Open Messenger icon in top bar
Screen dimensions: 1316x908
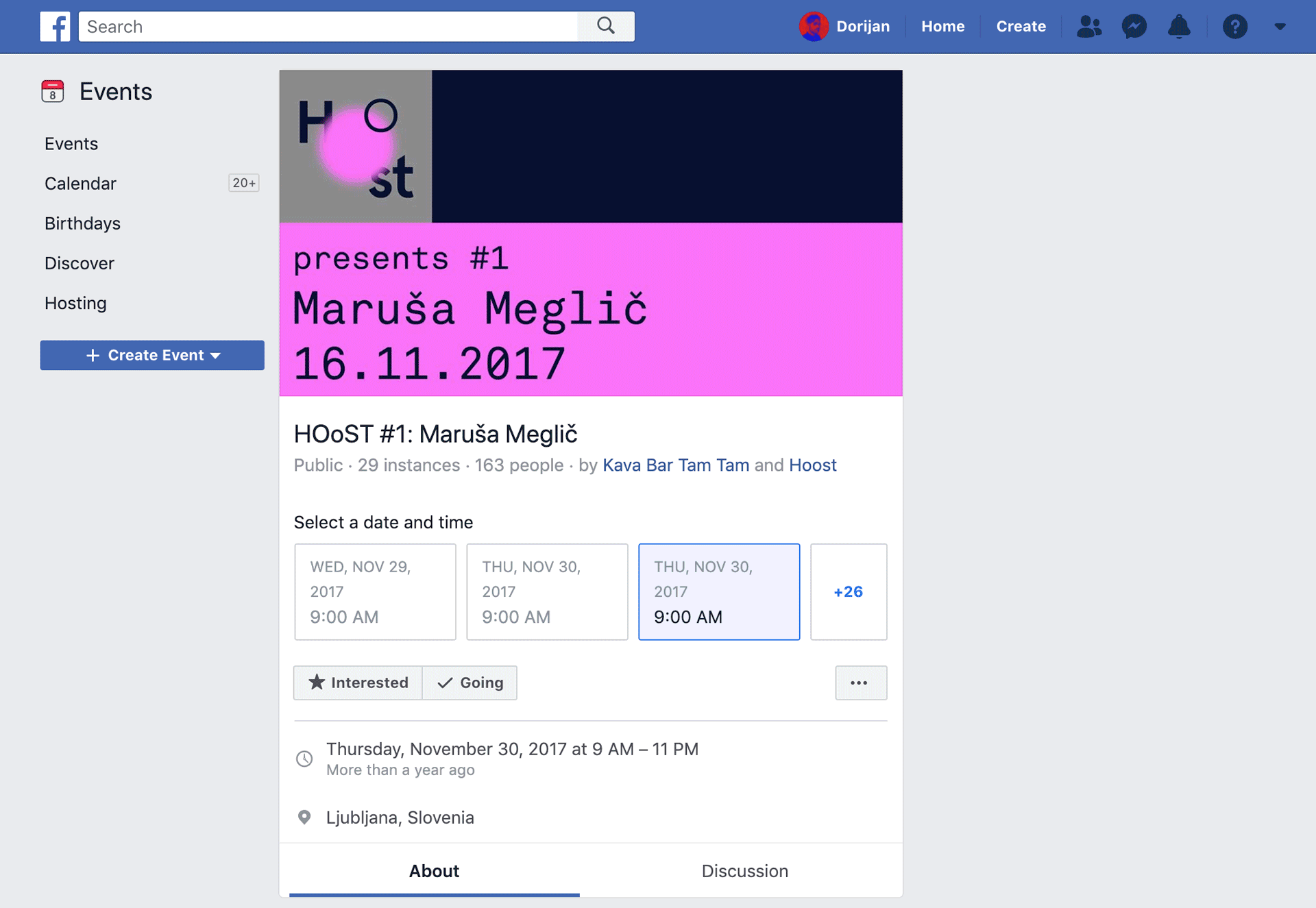[x=1134, y=27]
